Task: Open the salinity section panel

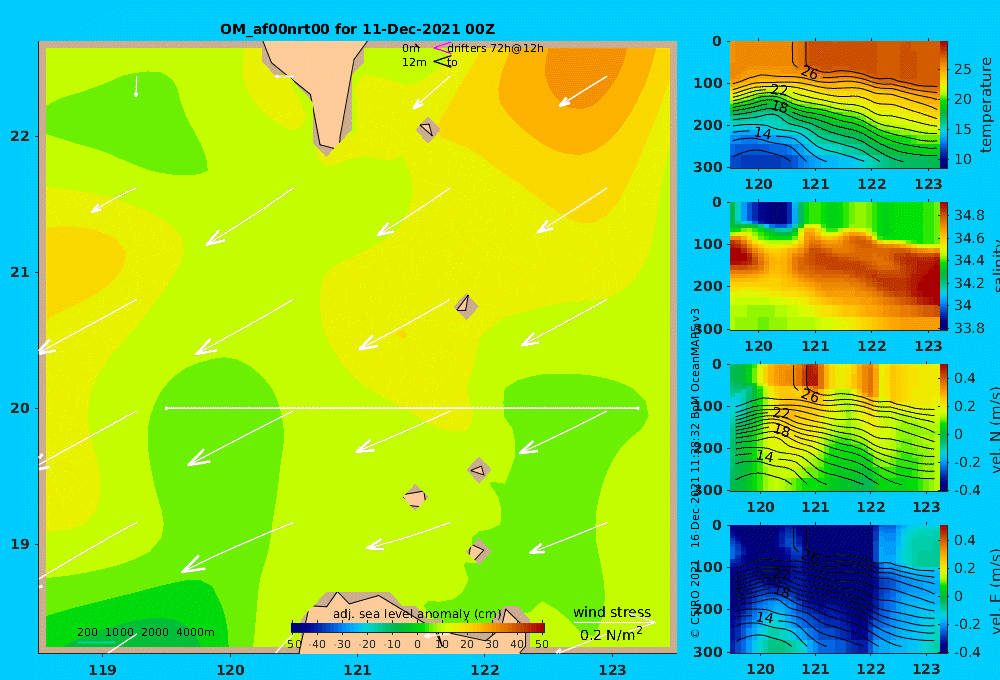Action: click(834, 266)
